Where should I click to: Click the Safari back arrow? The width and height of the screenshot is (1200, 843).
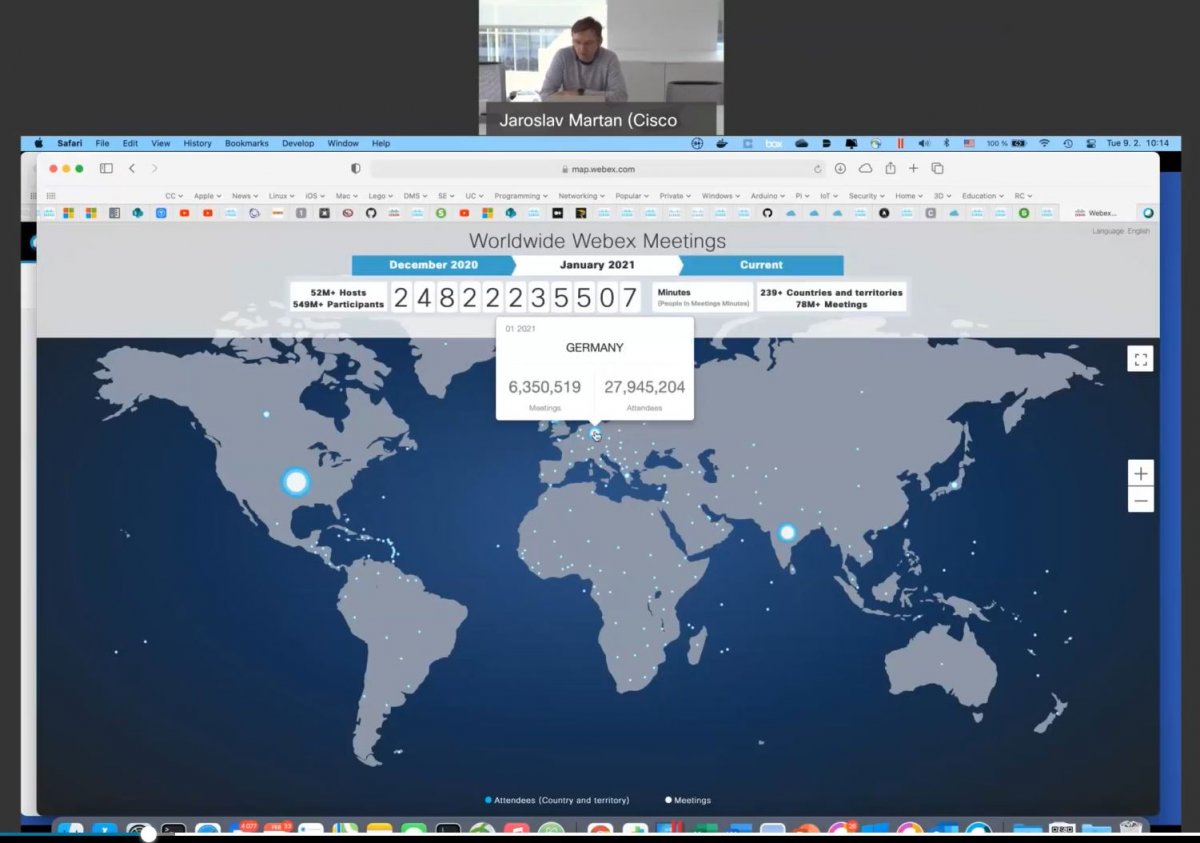[x=132, y=169]
